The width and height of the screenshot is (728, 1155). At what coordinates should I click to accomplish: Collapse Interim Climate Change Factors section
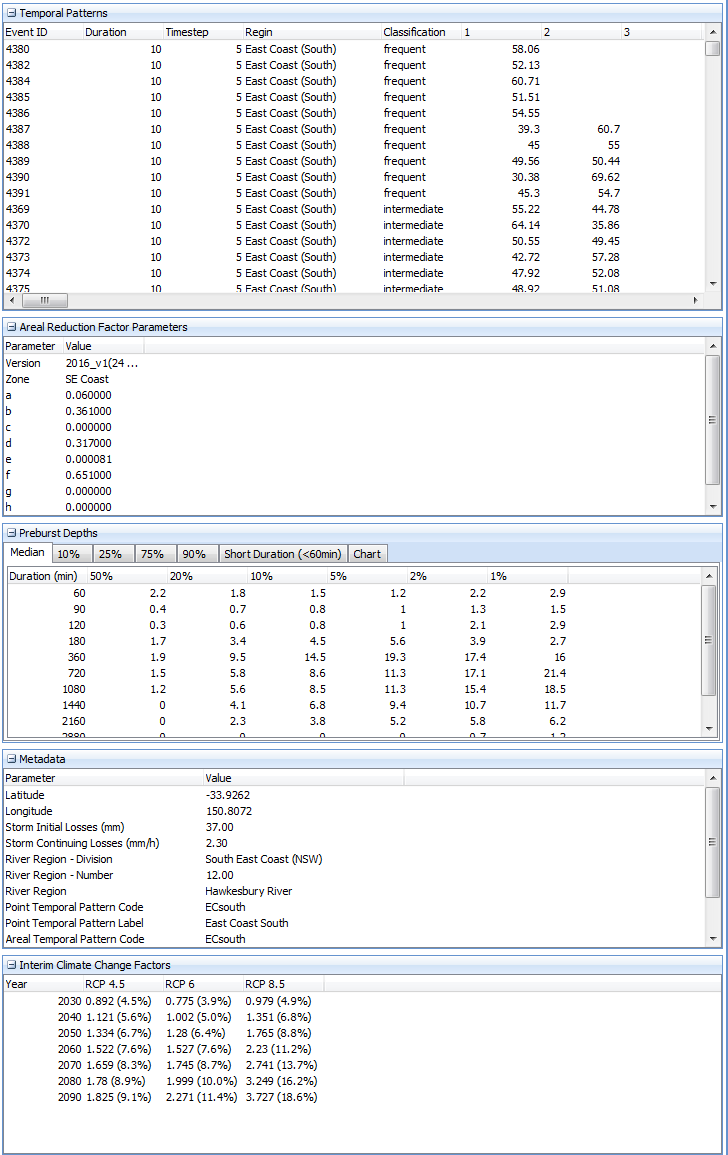coord(11,965)
